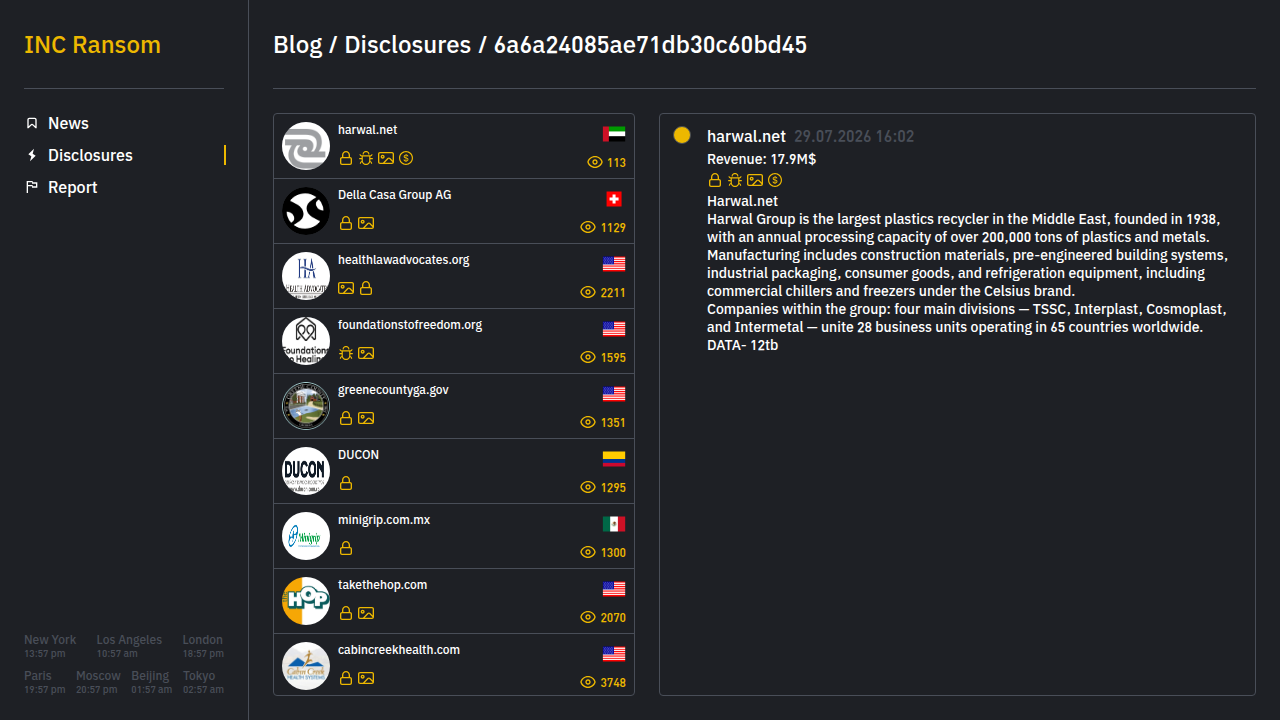Open the Della Casa Group AG disclosure
Image resolution: width=1280 pixels, height=720 pixels.
(x=454, y=211)
